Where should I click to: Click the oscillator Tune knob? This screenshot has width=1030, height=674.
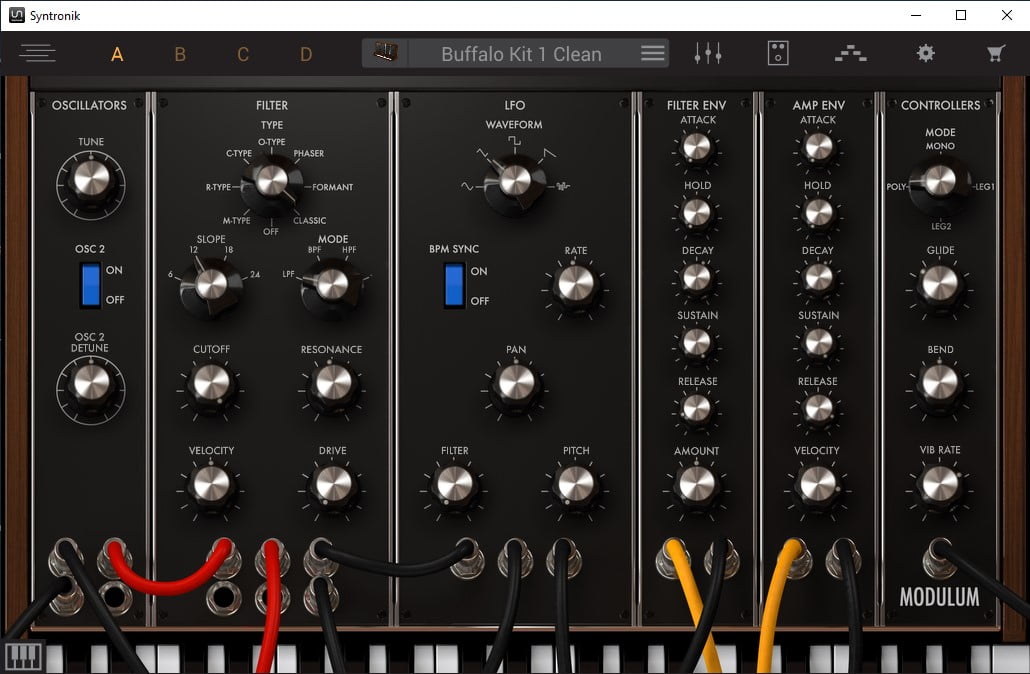click(x=91, y=179)
